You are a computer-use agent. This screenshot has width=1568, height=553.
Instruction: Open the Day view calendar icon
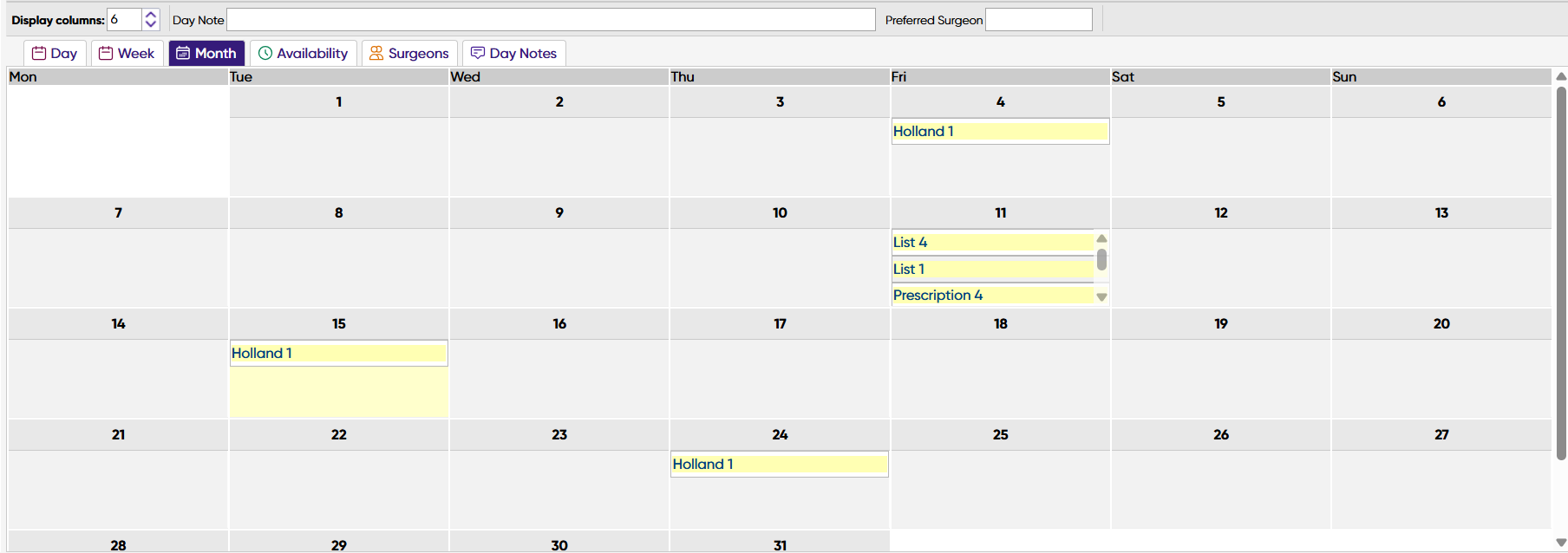[x=39, y=53]
